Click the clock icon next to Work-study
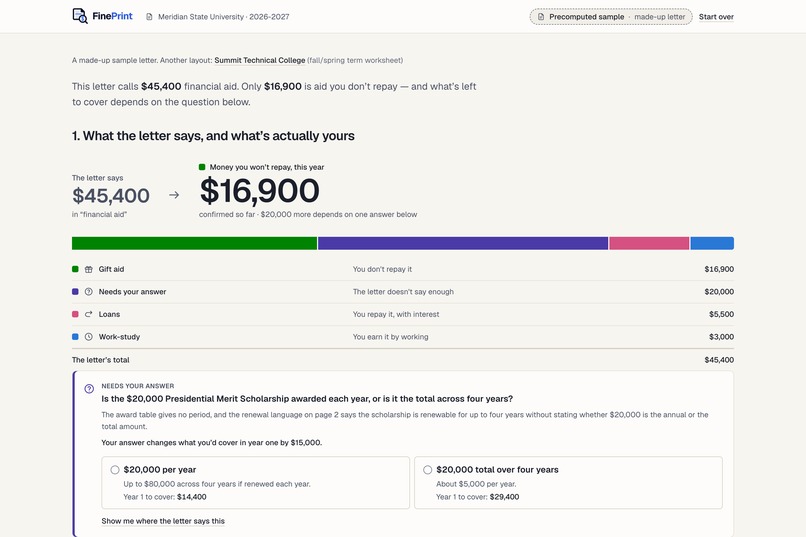Viewport: 806px width, 537px height. [88, 337]
